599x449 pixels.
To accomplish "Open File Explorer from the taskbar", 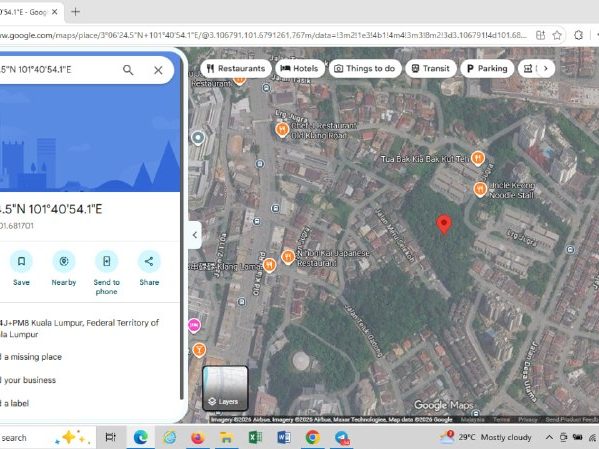I will click(226, 437).
